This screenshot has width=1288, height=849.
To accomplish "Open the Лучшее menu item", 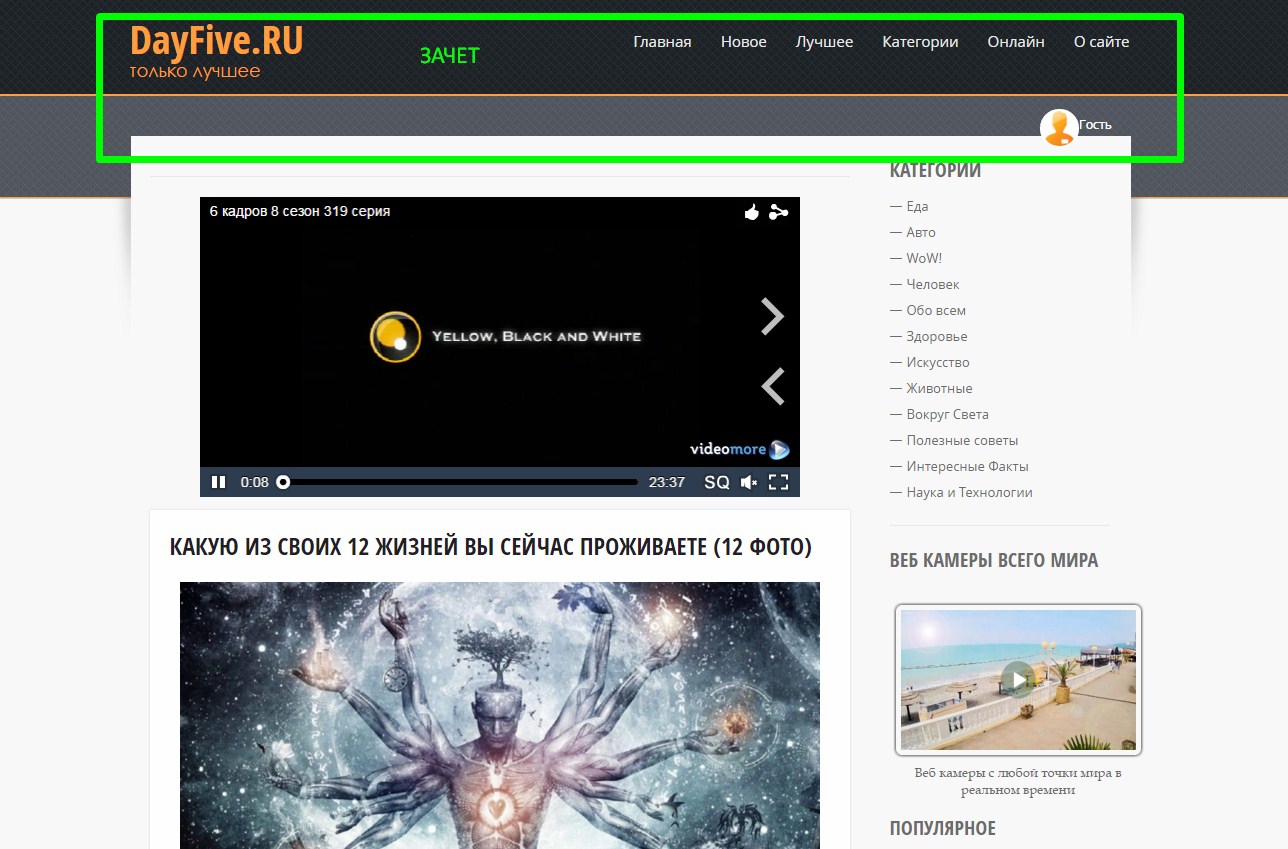I will [x=824, y=42].
